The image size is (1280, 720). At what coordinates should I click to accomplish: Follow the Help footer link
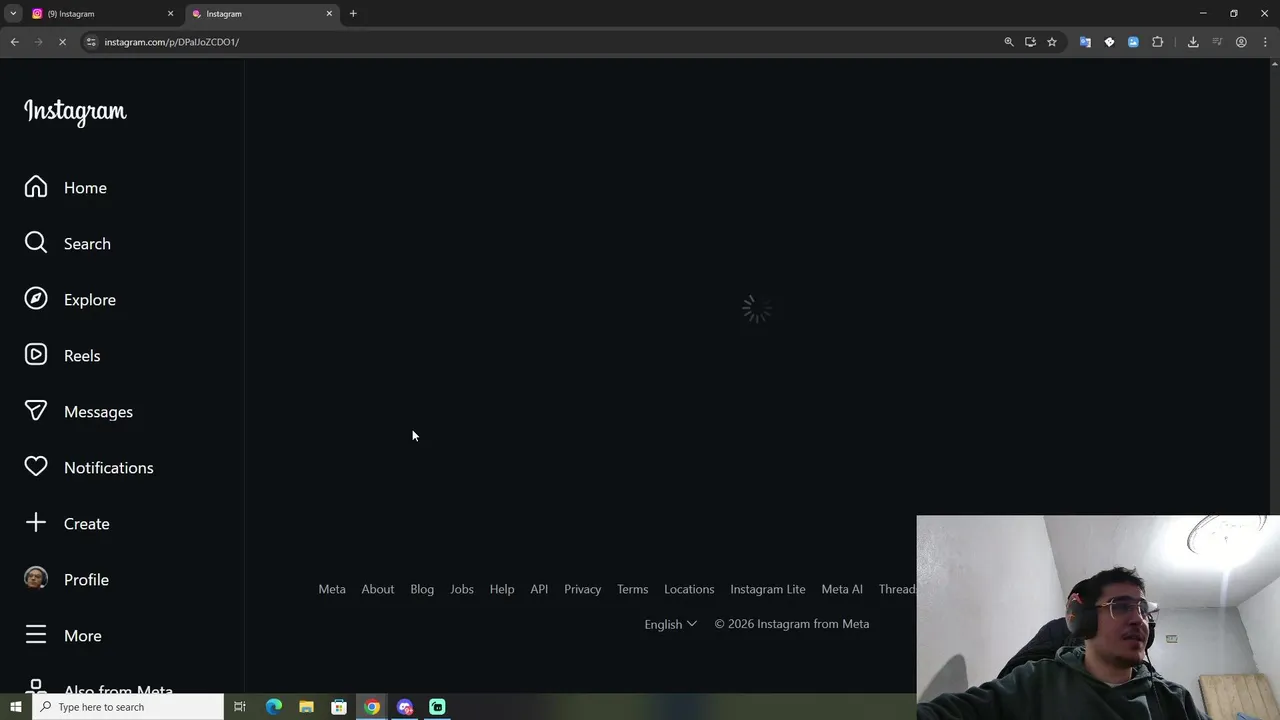click(502, 589)
